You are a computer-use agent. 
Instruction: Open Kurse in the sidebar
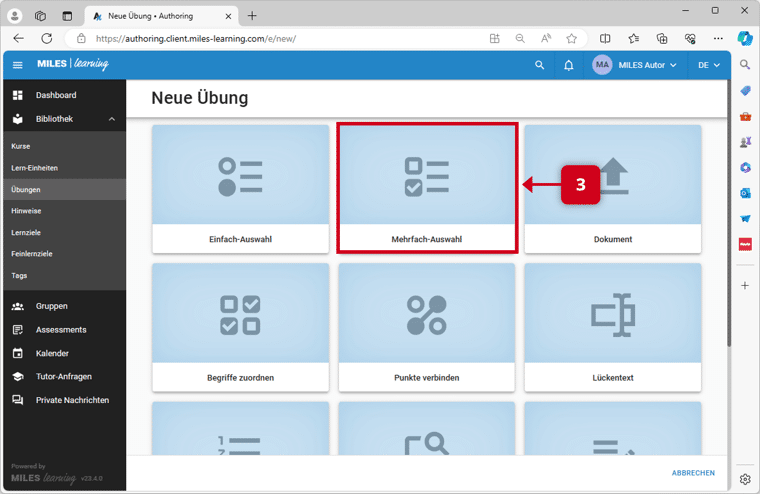click(x=21, y=146)
